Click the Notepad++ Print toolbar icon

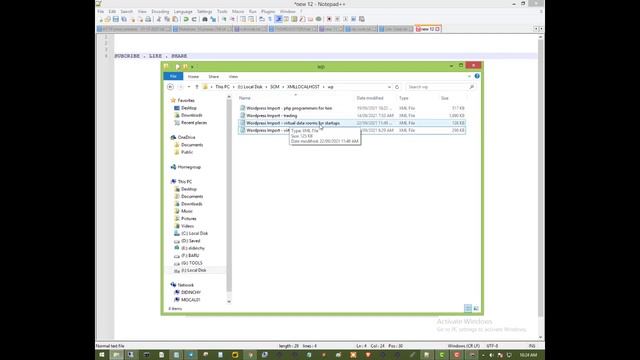pos(148,19)
